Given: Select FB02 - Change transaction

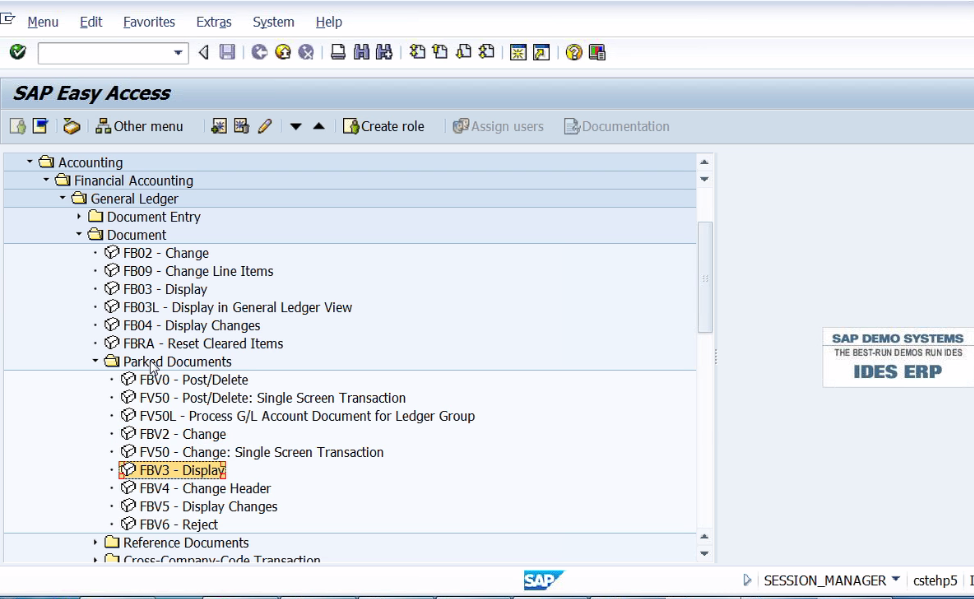Looking at the screenshot, I should [x=166, y=253].
